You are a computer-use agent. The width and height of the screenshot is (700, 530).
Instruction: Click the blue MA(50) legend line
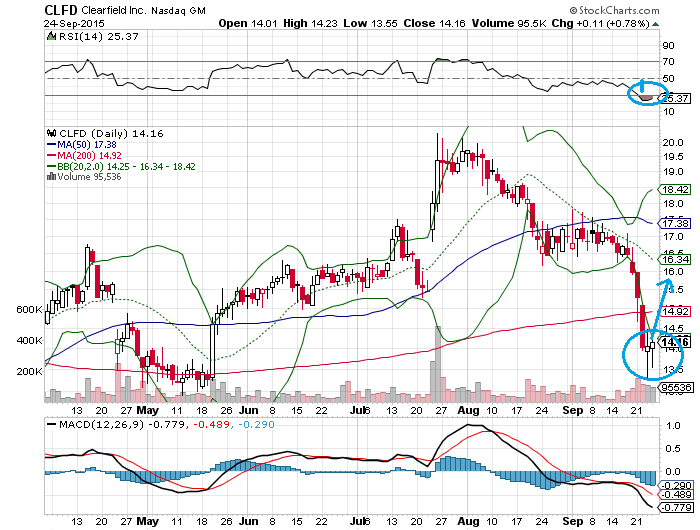(x=52, y=145)
